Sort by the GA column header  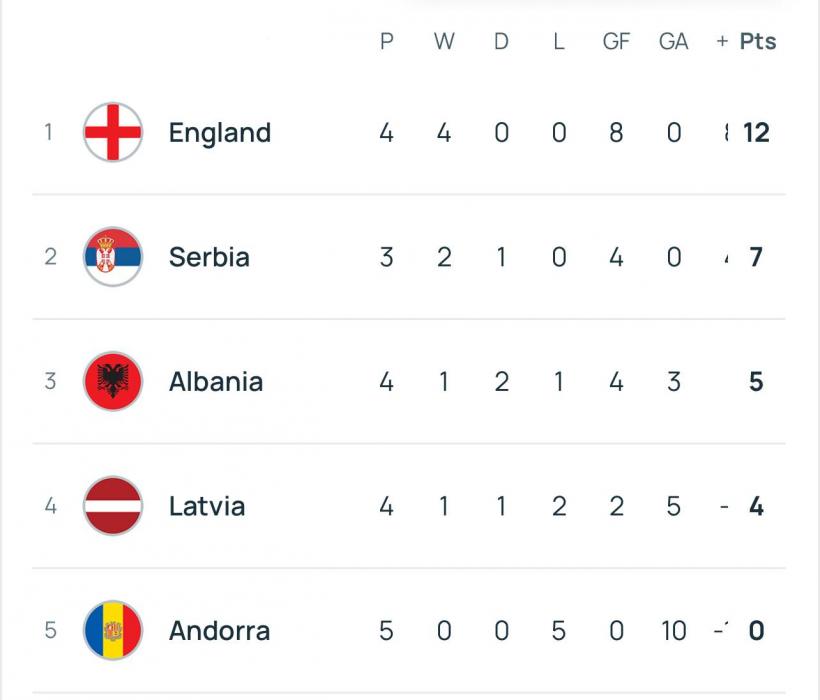click(674, 41)
